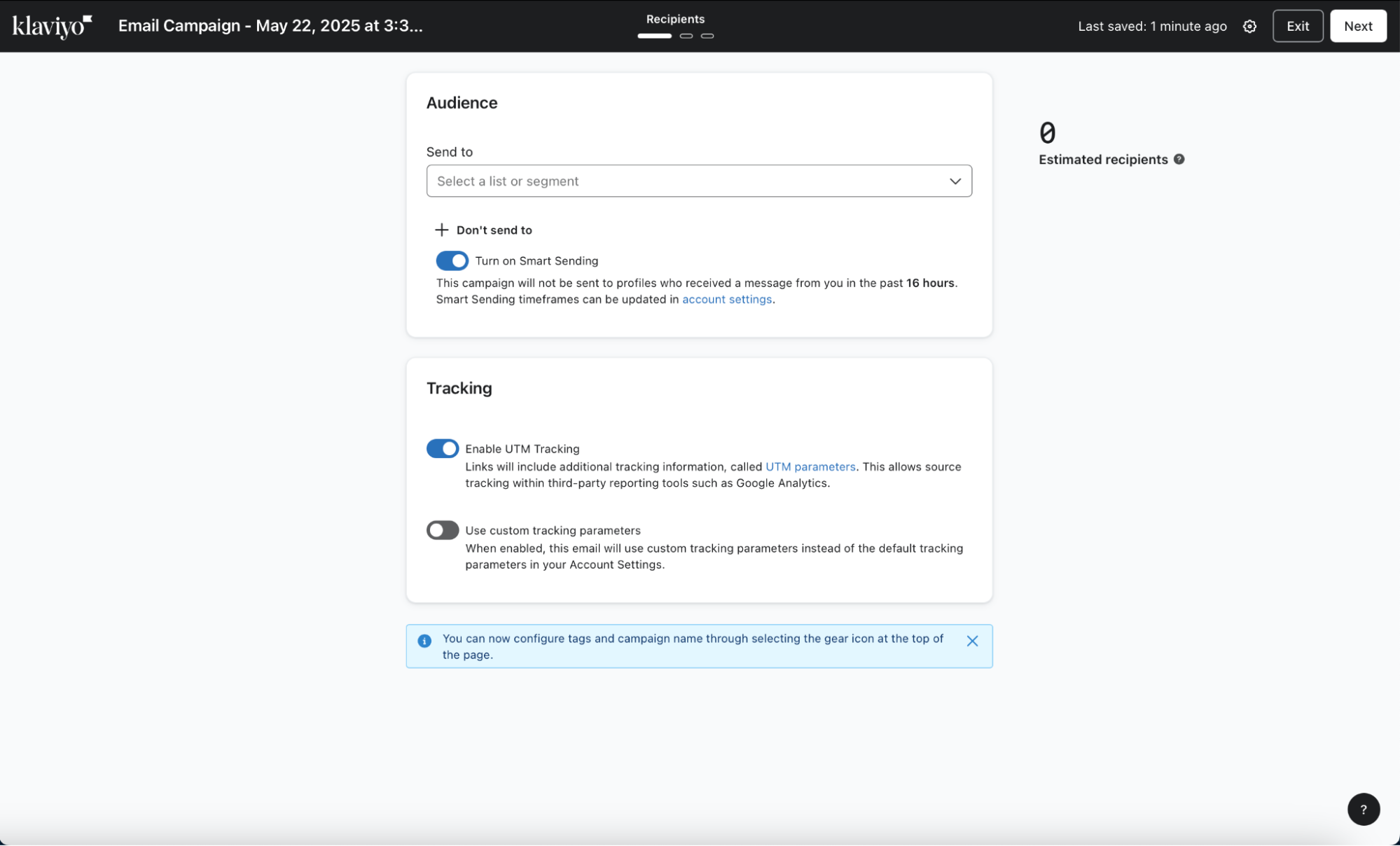Enable Use custom tracking parameters toggle
The height and width of the screenshot is (846, 1400).
443,530
